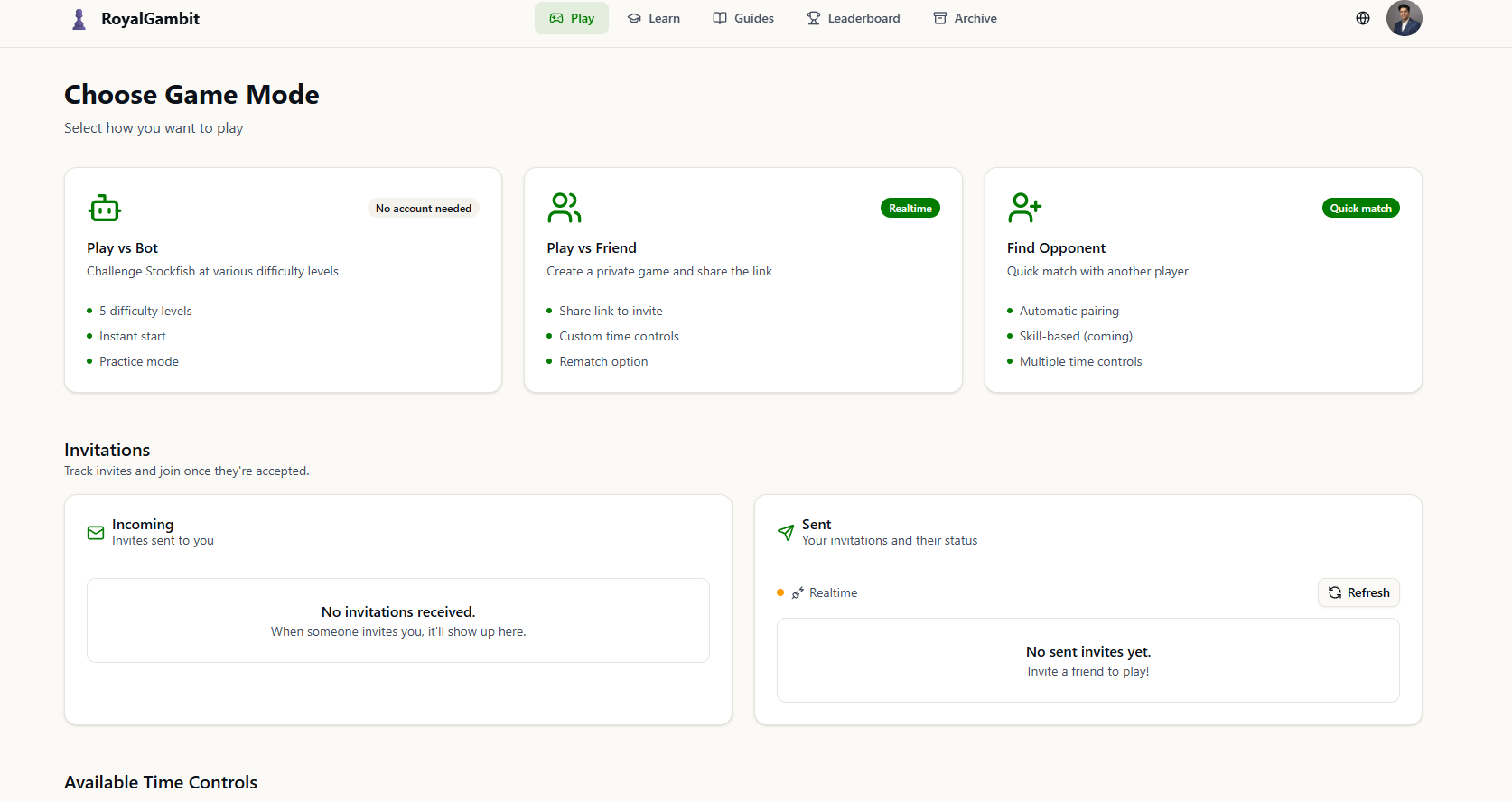This screenshot has height=802, width=1512.
Task: Select the Find Opponent game mode
Action: pyautogui.click(x=1203, y=280)
